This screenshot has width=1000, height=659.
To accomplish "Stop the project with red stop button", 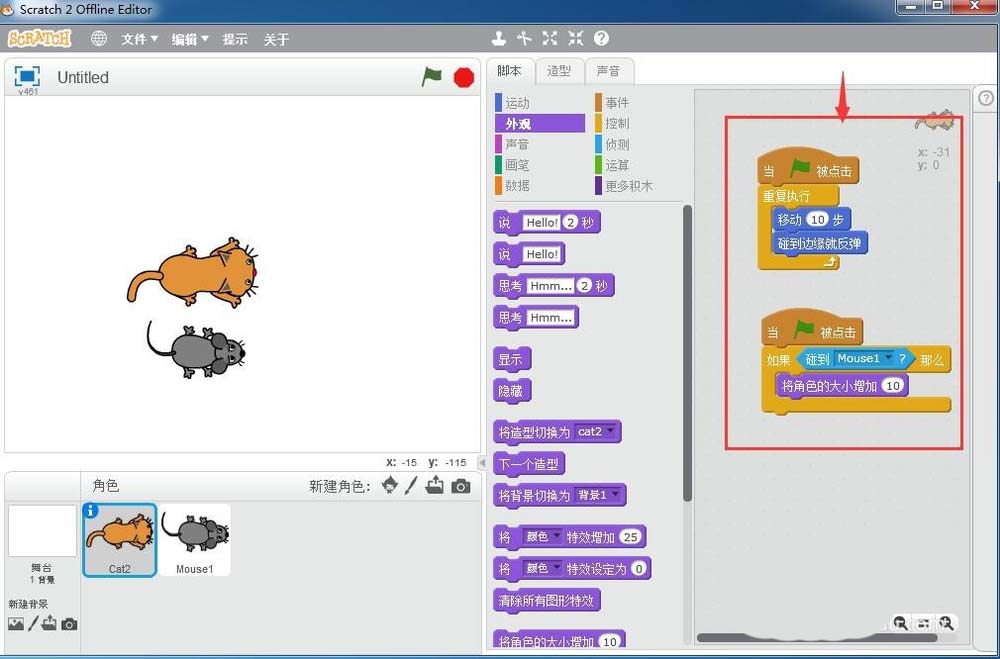I will (x=463, y=77).
